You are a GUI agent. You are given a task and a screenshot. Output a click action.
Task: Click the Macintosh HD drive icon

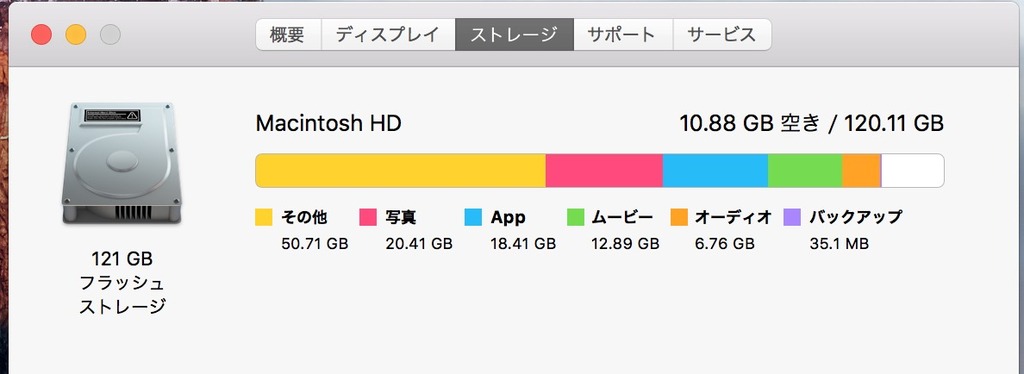pos(121,163)
